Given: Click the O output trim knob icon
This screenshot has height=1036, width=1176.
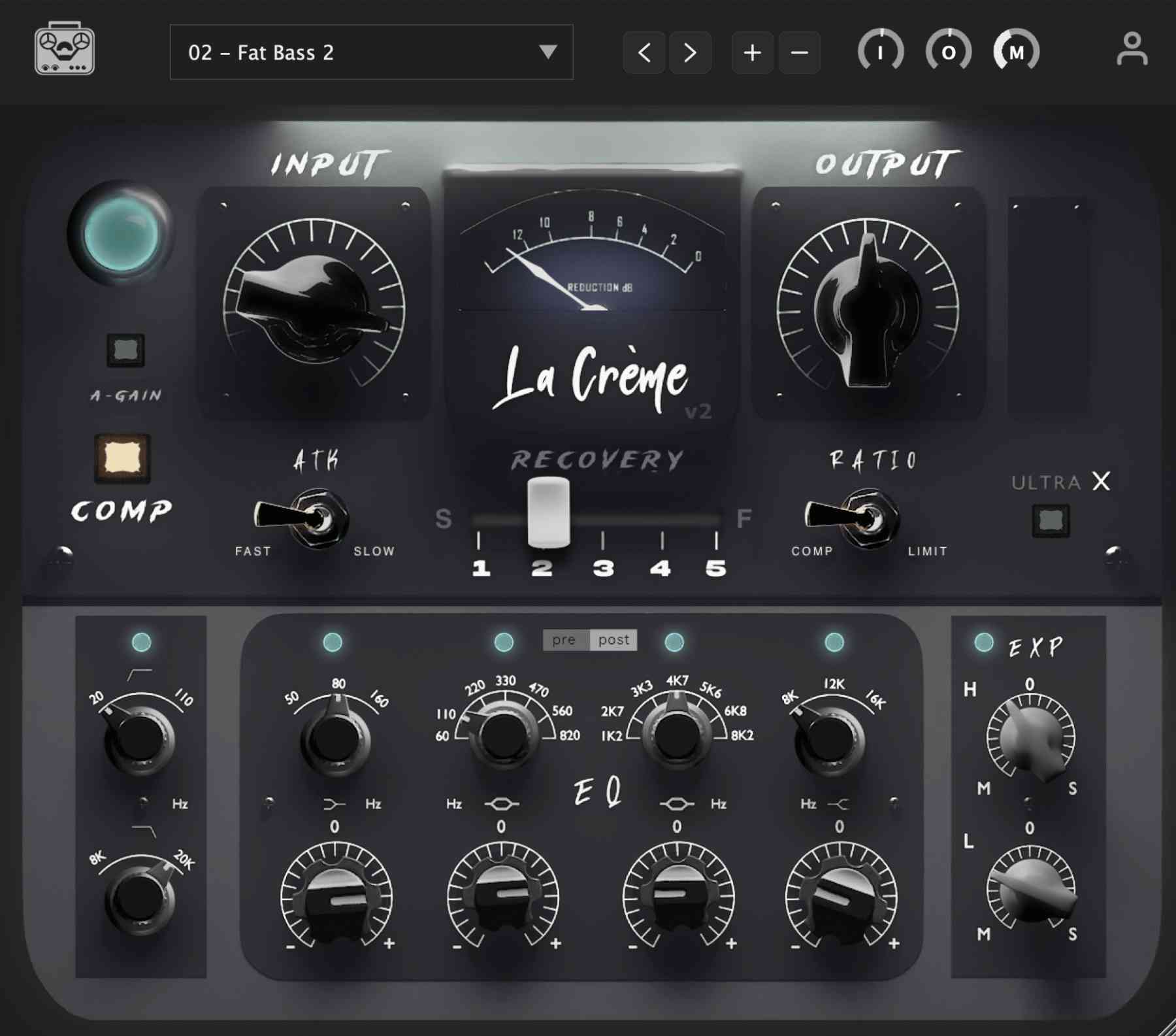Looking at the screenshot, I should pyautogui.click(x=947, y=51).
